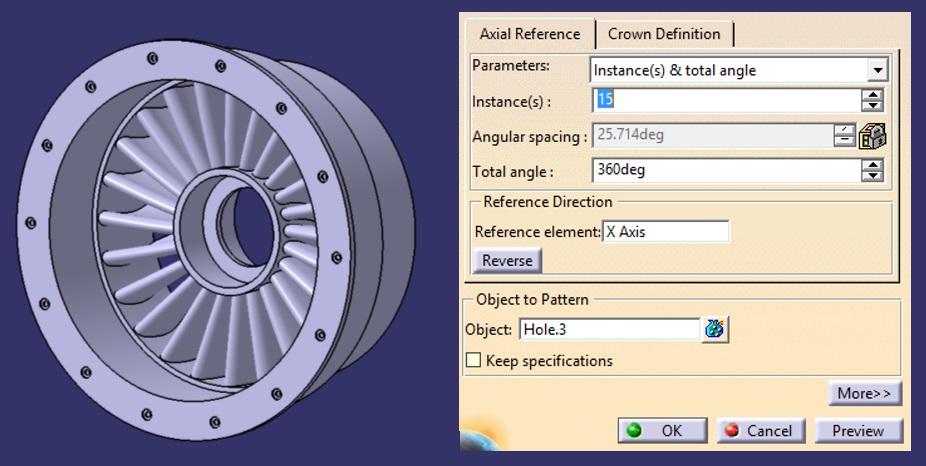The image size is (926, 466).
Task: Open the Parameters dropdown arrow
Action: pyautogui.click(x=878, y=70)
